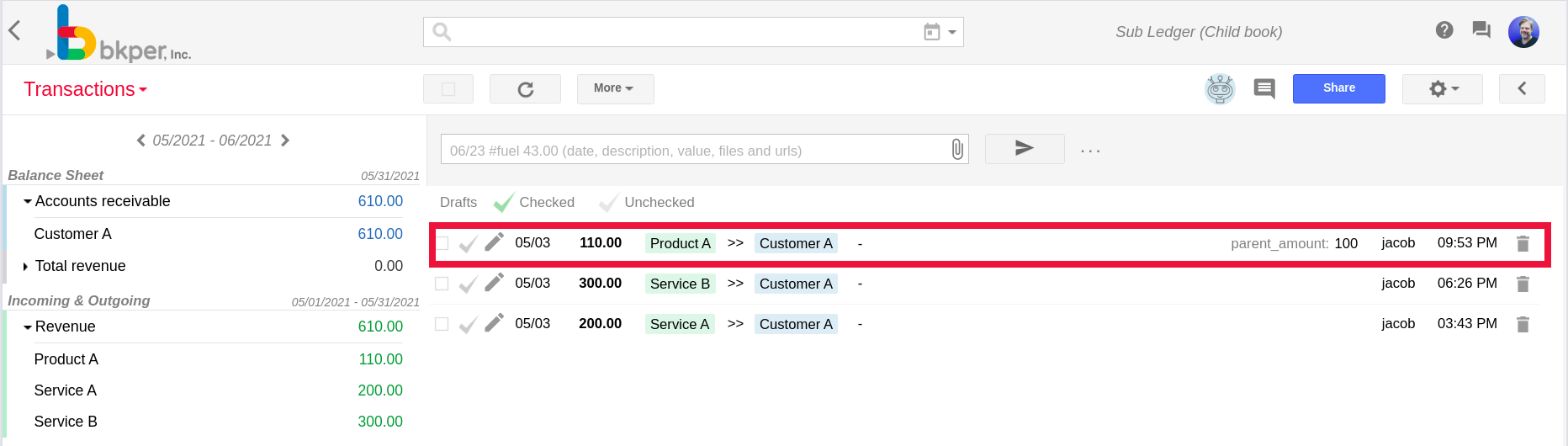Screen dimensions: 1568x446
Task: Open the calendar date picker in search bar
Action: tap(940, 32)
